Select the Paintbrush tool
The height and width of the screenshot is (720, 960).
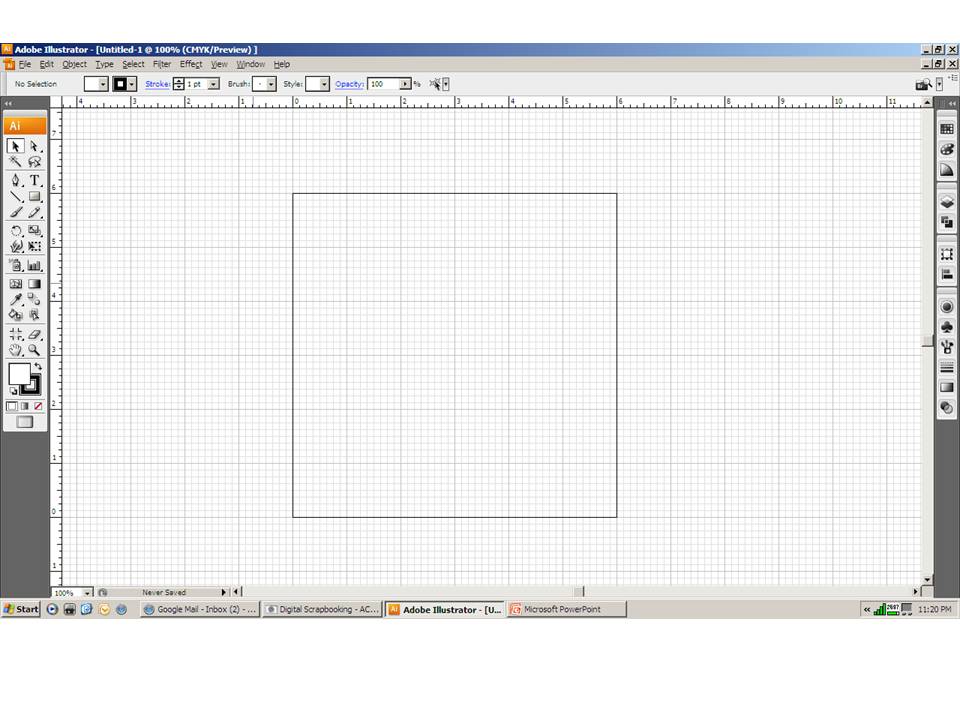16,212
